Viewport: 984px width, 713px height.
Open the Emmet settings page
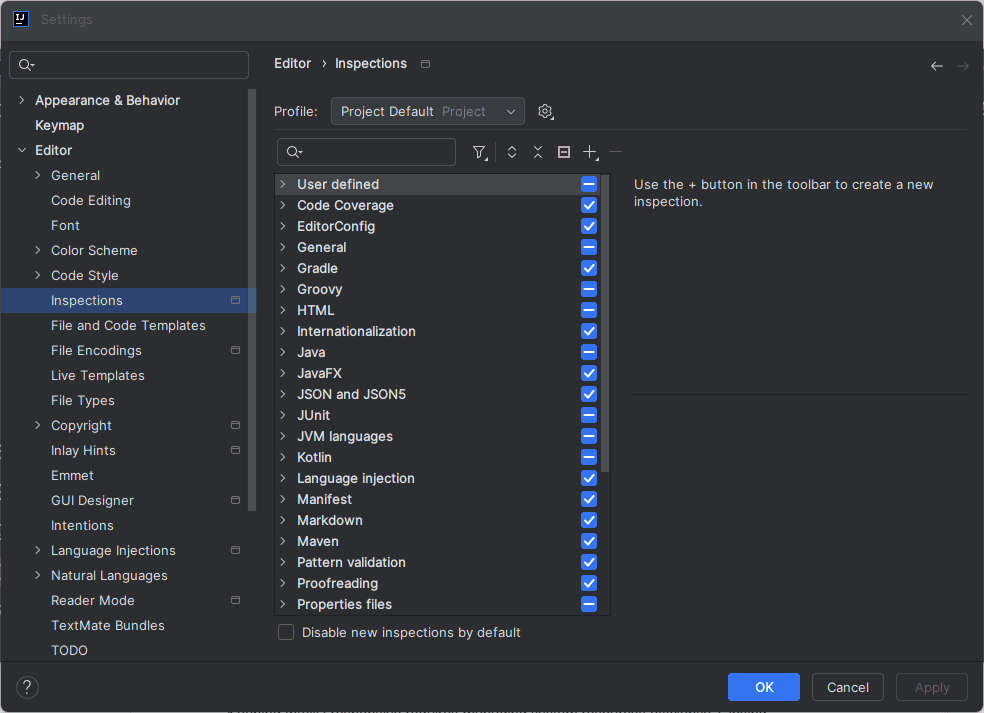72,475
